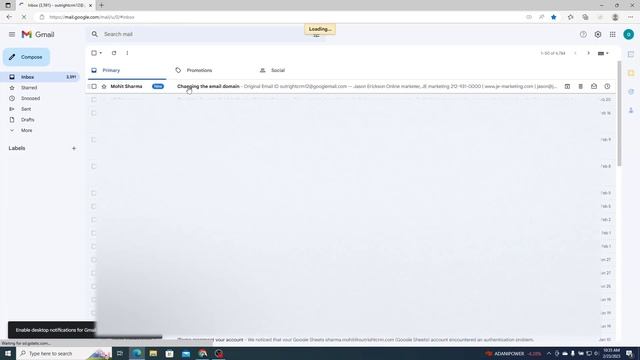This screenshot has height=360, width=640.
Task: Snooze the Mohit Sharma email
Action: (607, 87)
